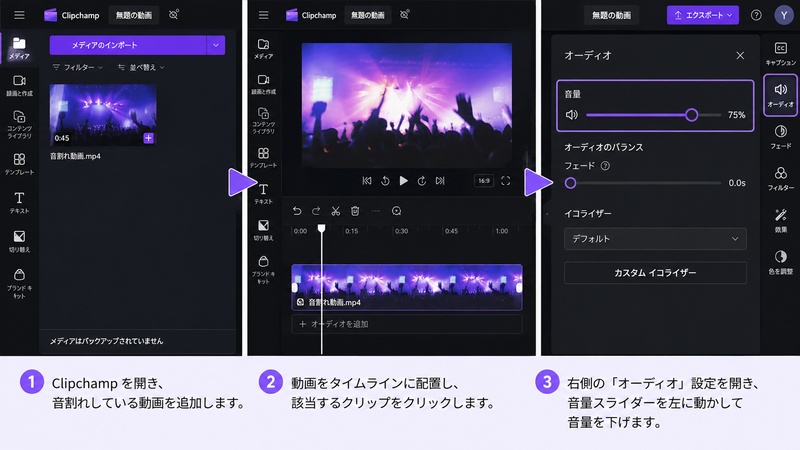Enter fullscreen preview mode
The width and height of the screenshot is (800, 450).
point(506,181)
